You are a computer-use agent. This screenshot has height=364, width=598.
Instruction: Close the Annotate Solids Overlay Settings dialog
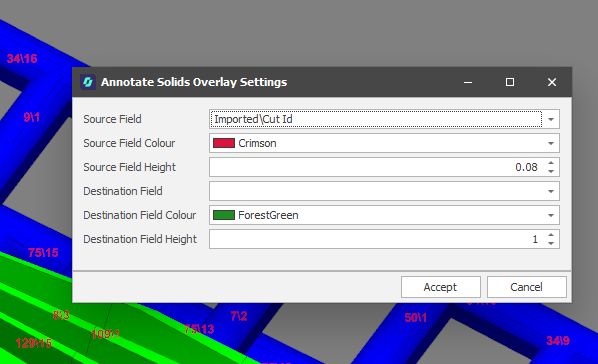point(552,82)
